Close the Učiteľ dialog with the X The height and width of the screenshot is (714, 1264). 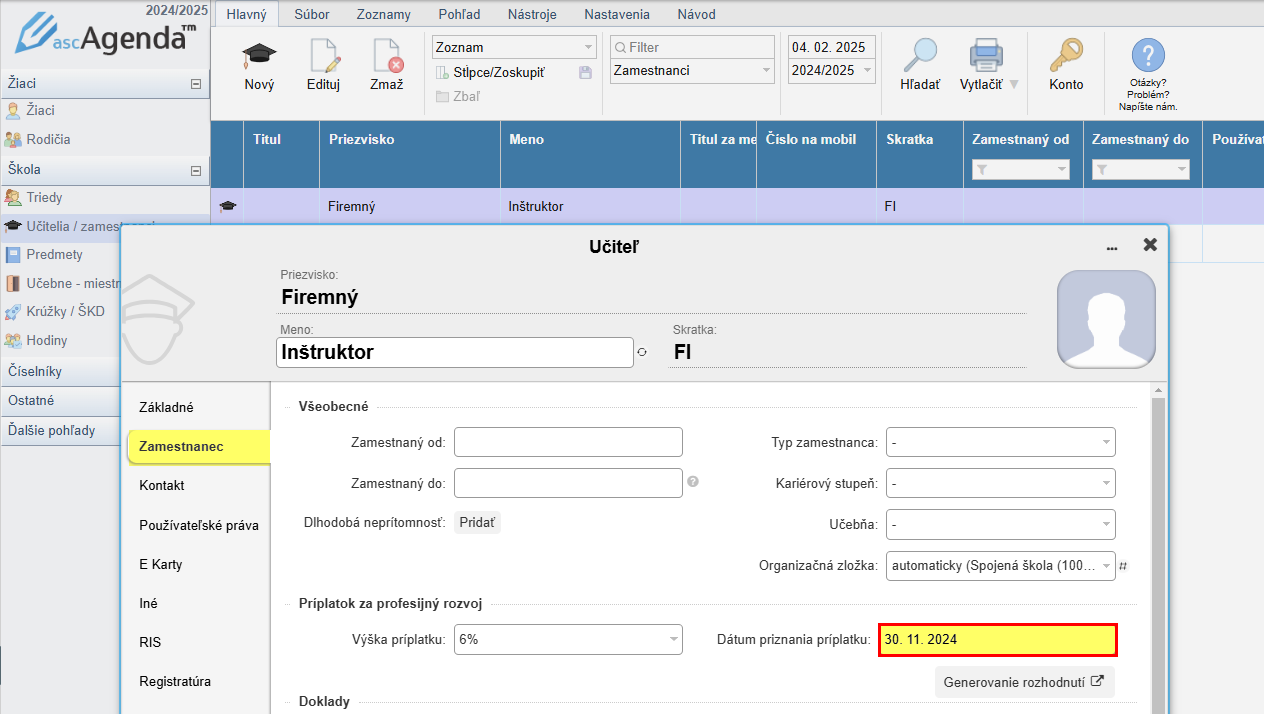coord(1150,244)
